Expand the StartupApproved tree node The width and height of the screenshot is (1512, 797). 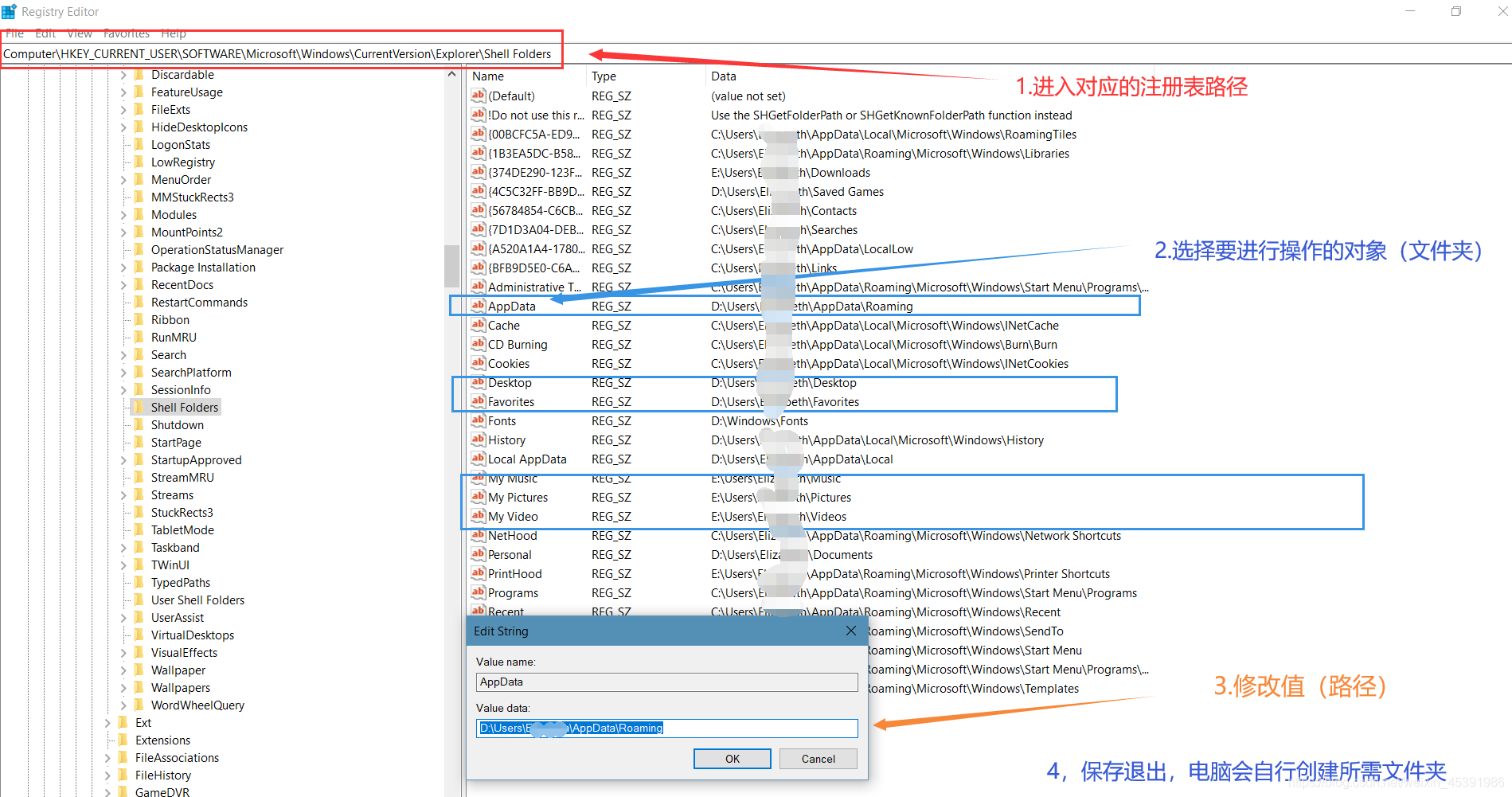123,460
